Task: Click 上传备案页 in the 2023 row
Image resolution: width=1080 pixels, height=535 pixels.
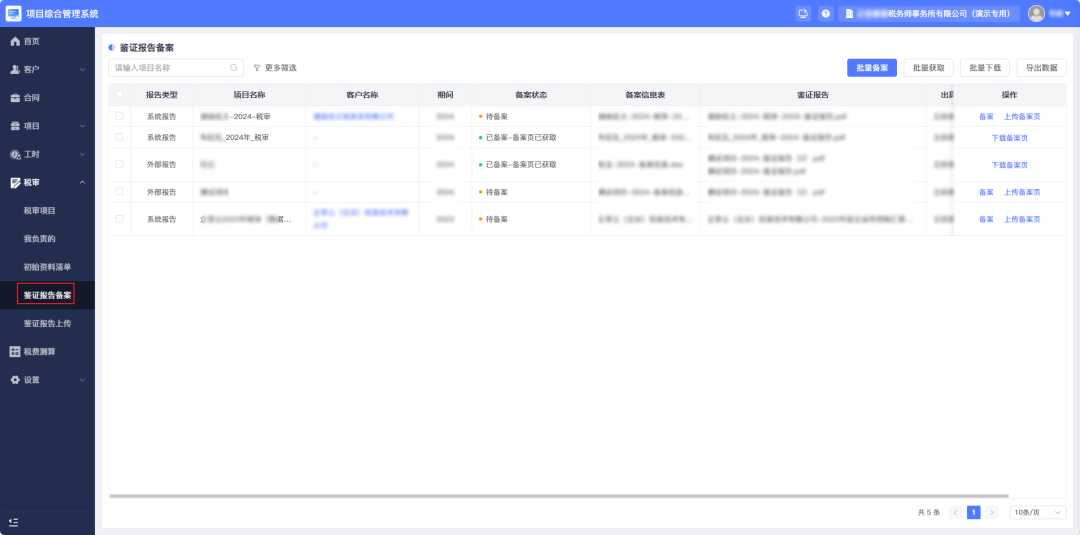Action: point(1022,219)
